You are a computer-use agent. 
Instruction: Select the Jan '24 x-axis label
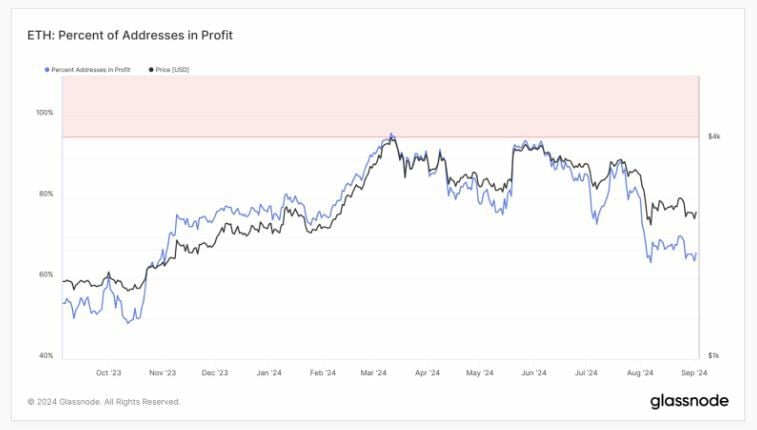pyautogui.click(x=269, y=372)
